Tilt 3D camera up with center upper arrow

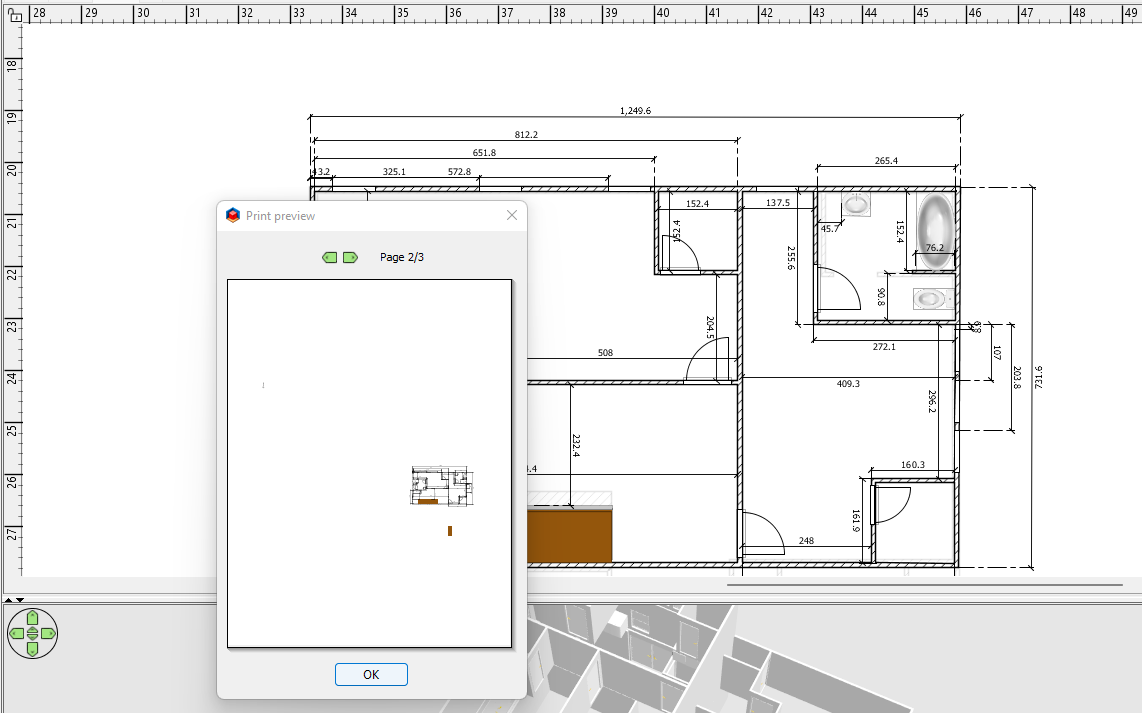(x=32, y=630)
